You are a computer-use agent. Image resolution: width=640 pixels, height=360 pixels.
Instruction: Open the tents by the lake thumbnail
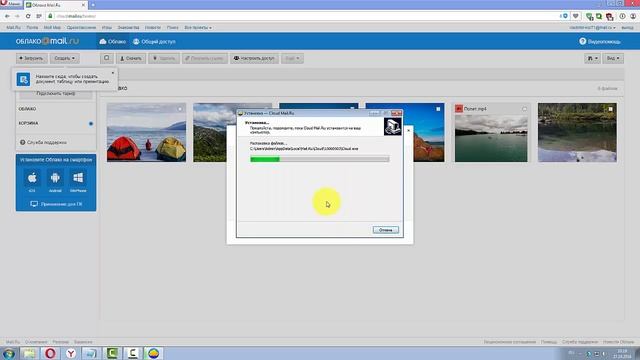coord(147,133)
